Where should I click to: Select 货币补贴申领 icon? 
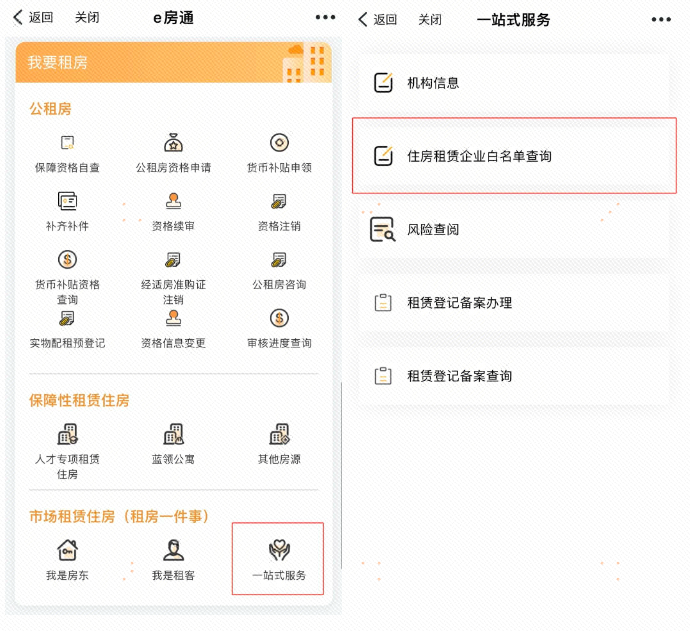point(279,143)
